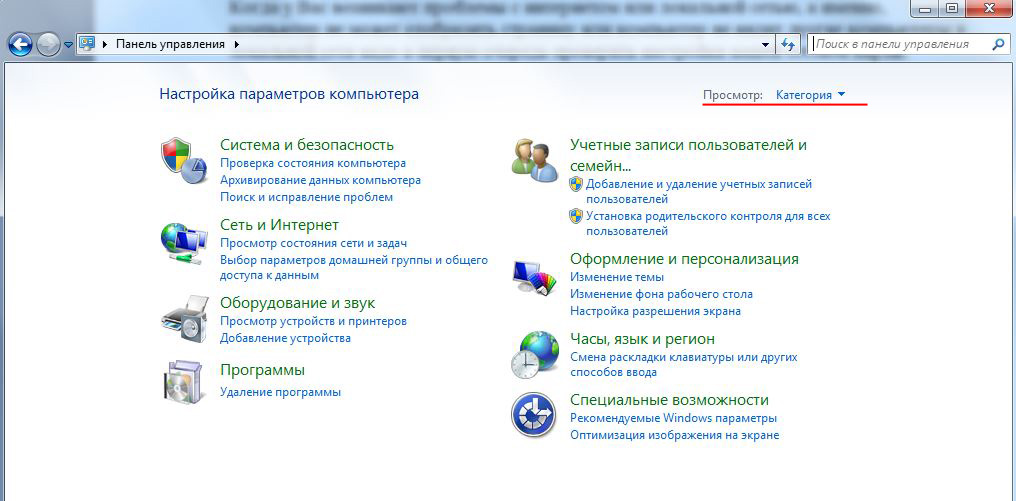Open Система и безопасность category
Viewport: 1016px width, 501px height.
pyautogui.click(x=307, y=145)
